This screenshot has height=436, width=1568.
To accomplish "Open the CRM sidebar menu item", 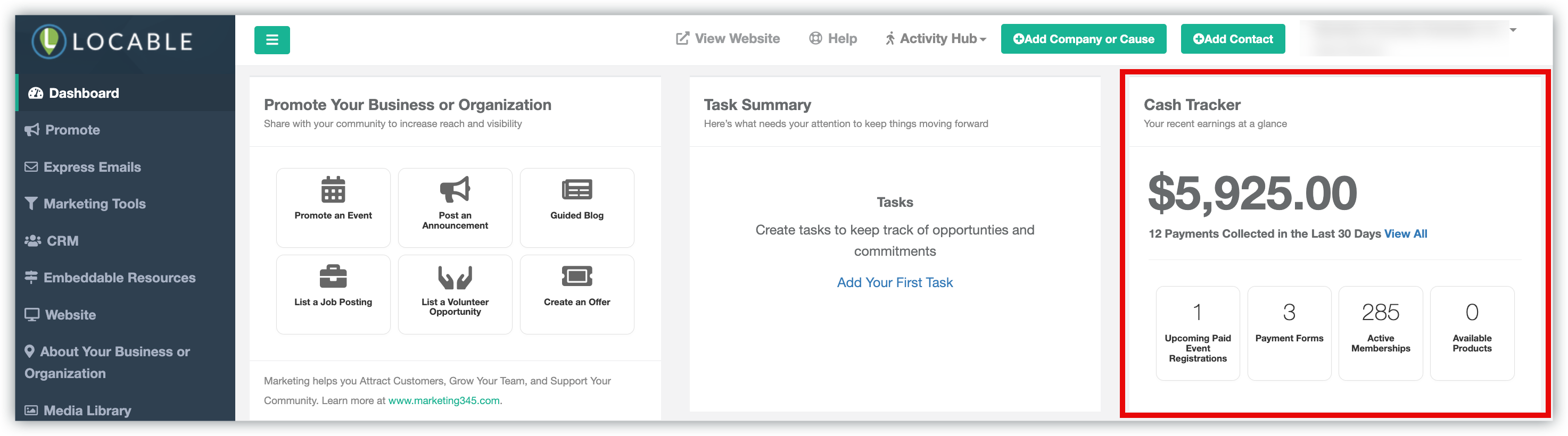I will tap(63, 241).
